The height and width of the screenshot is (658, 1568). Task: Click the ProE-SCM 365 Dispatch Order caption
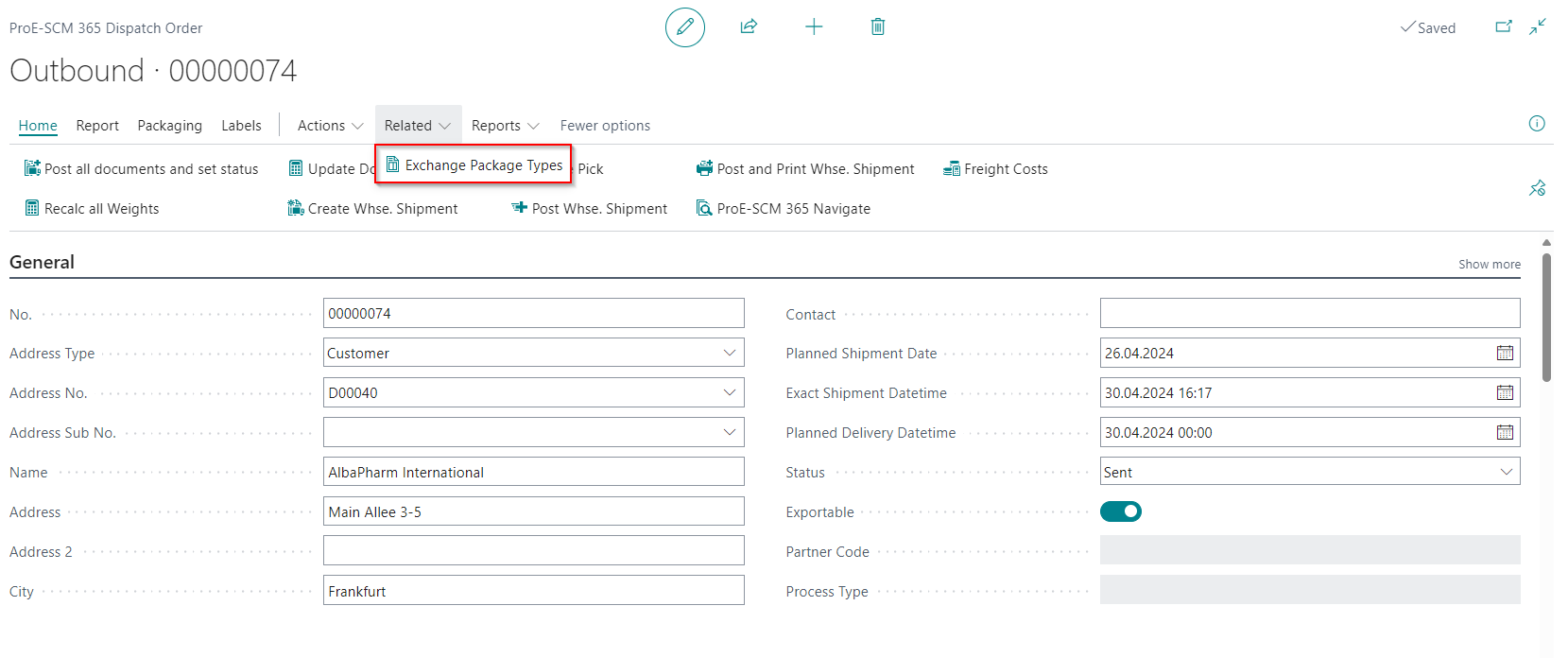pos(106,28)
